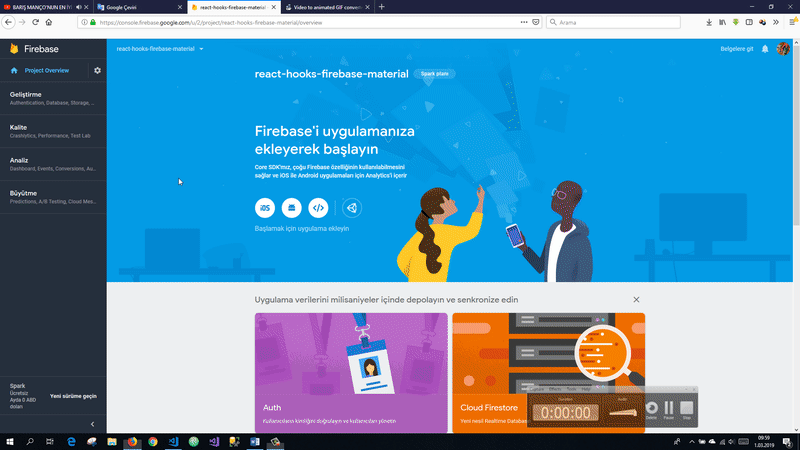Open recorder Effects menu
Image resolution: width=800 pixels, height=450 pixels.
(x=555, y=389)
